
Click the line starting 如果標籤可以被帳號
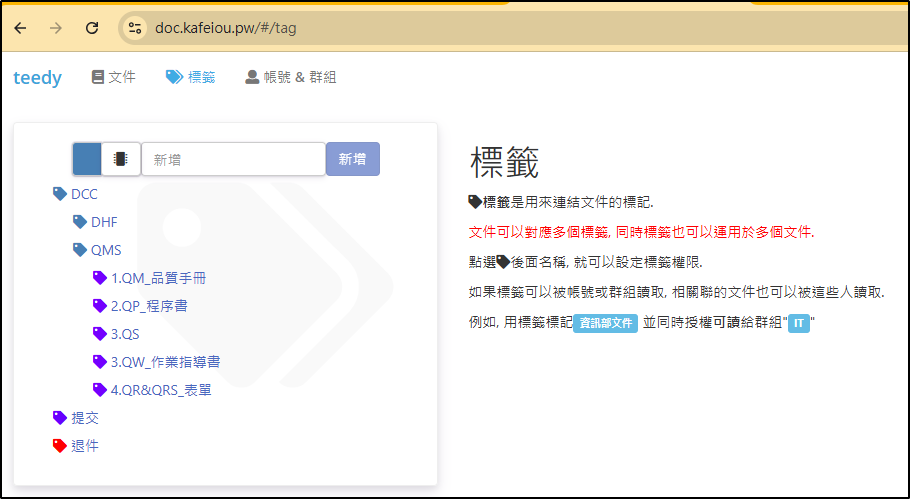(x=676, y=292)
